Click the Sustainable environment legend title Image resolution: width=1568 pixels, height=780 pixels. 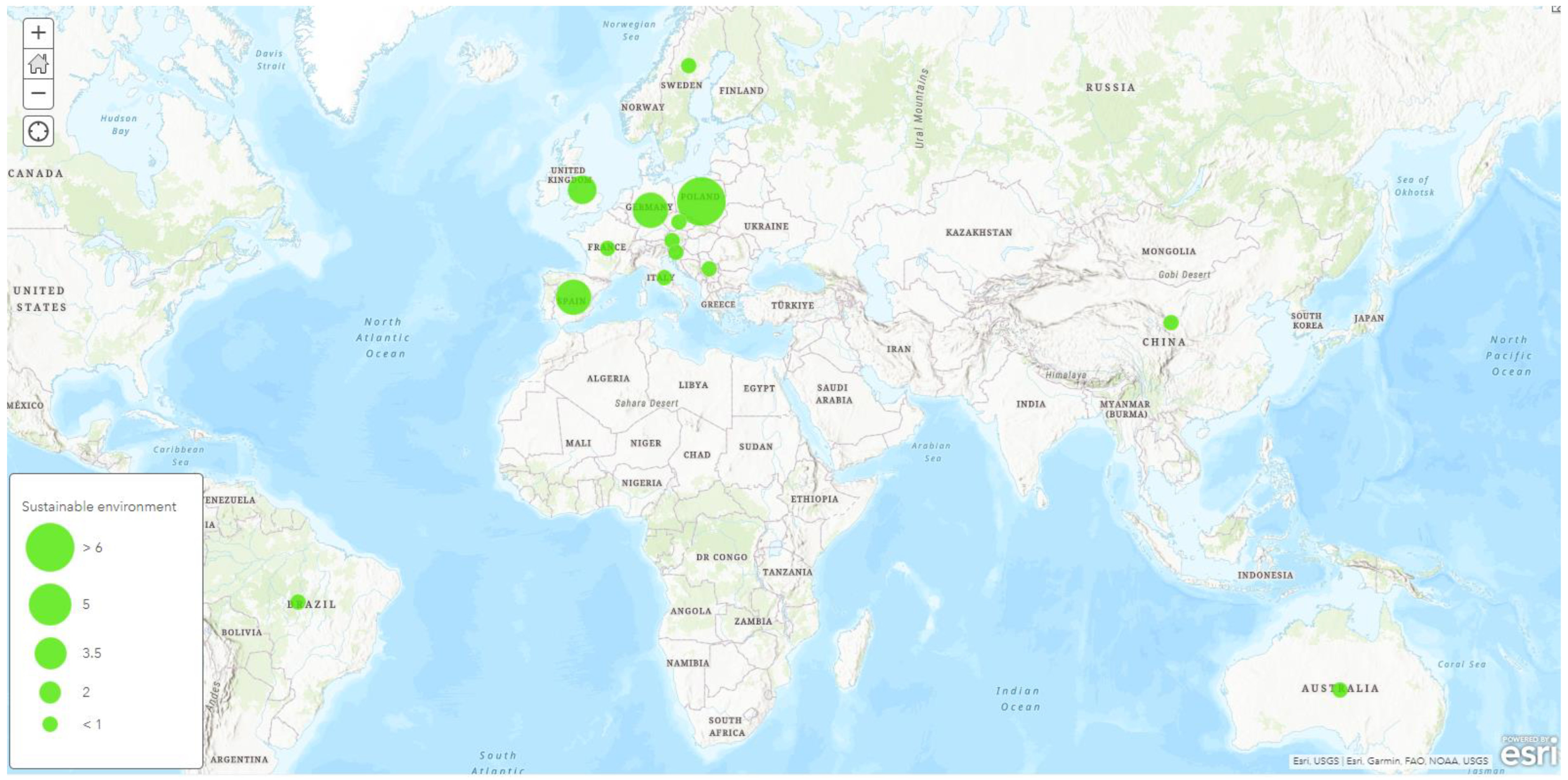pos(99,507)
